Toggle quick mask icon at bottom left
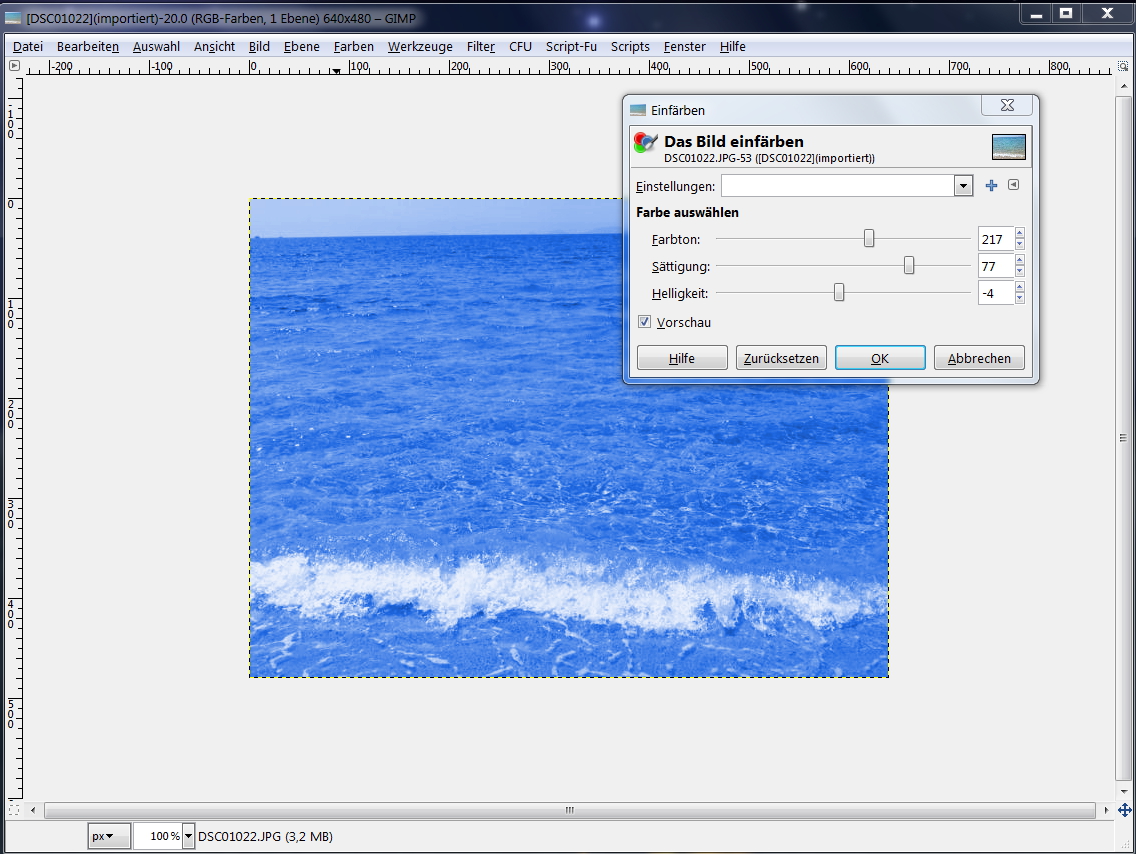The image size is (1136, 854). 14,810
